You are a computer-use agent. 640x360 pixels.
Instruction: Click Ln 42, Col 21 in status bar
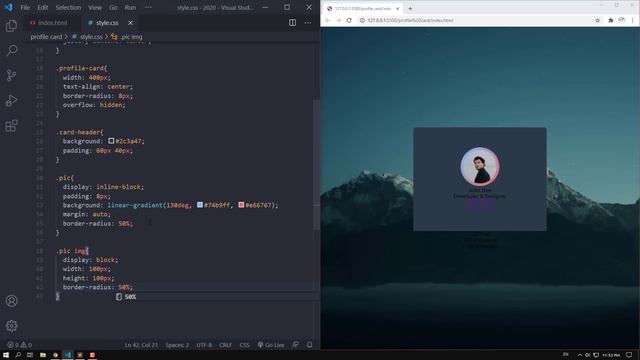tap(141, 345)
